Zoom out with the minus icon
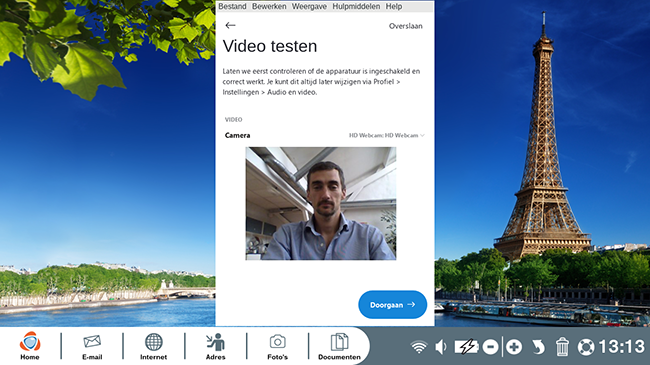Screen dimensions: 650x365 pos(490,347)
